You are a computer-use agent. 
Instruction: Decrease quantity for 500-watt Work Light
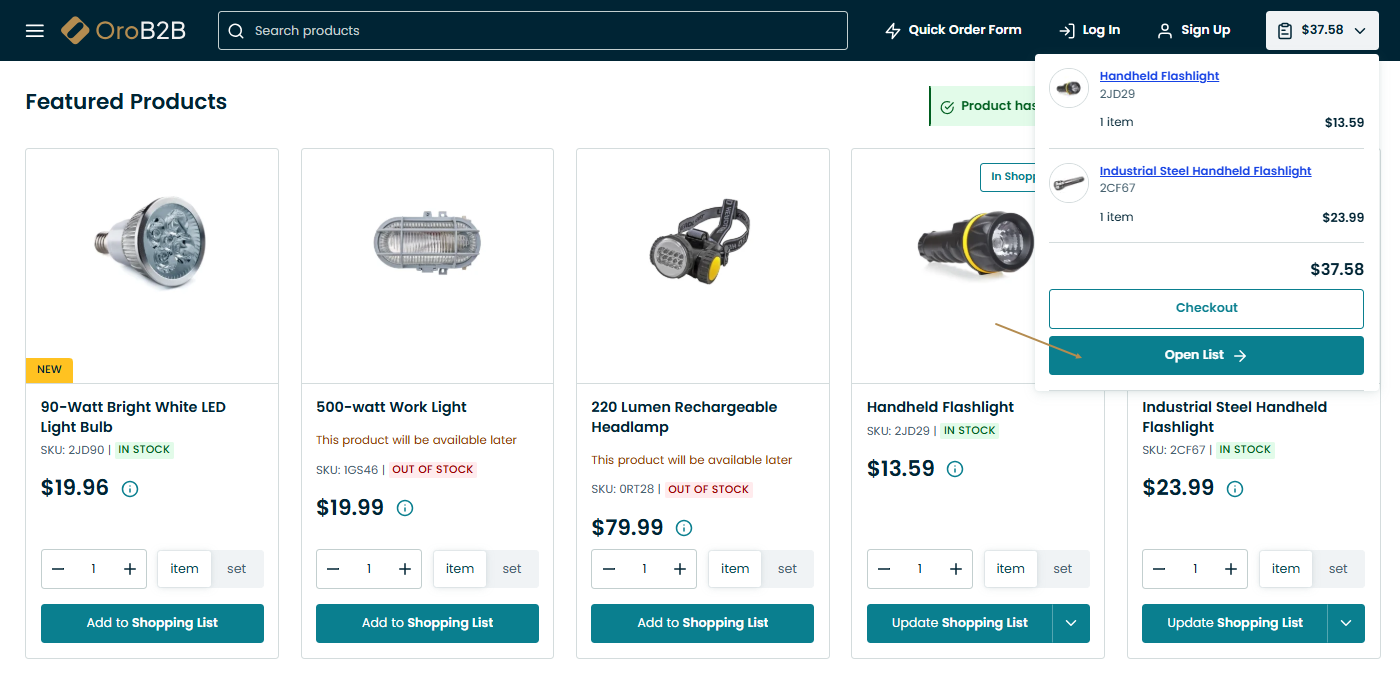click(333, 569)
